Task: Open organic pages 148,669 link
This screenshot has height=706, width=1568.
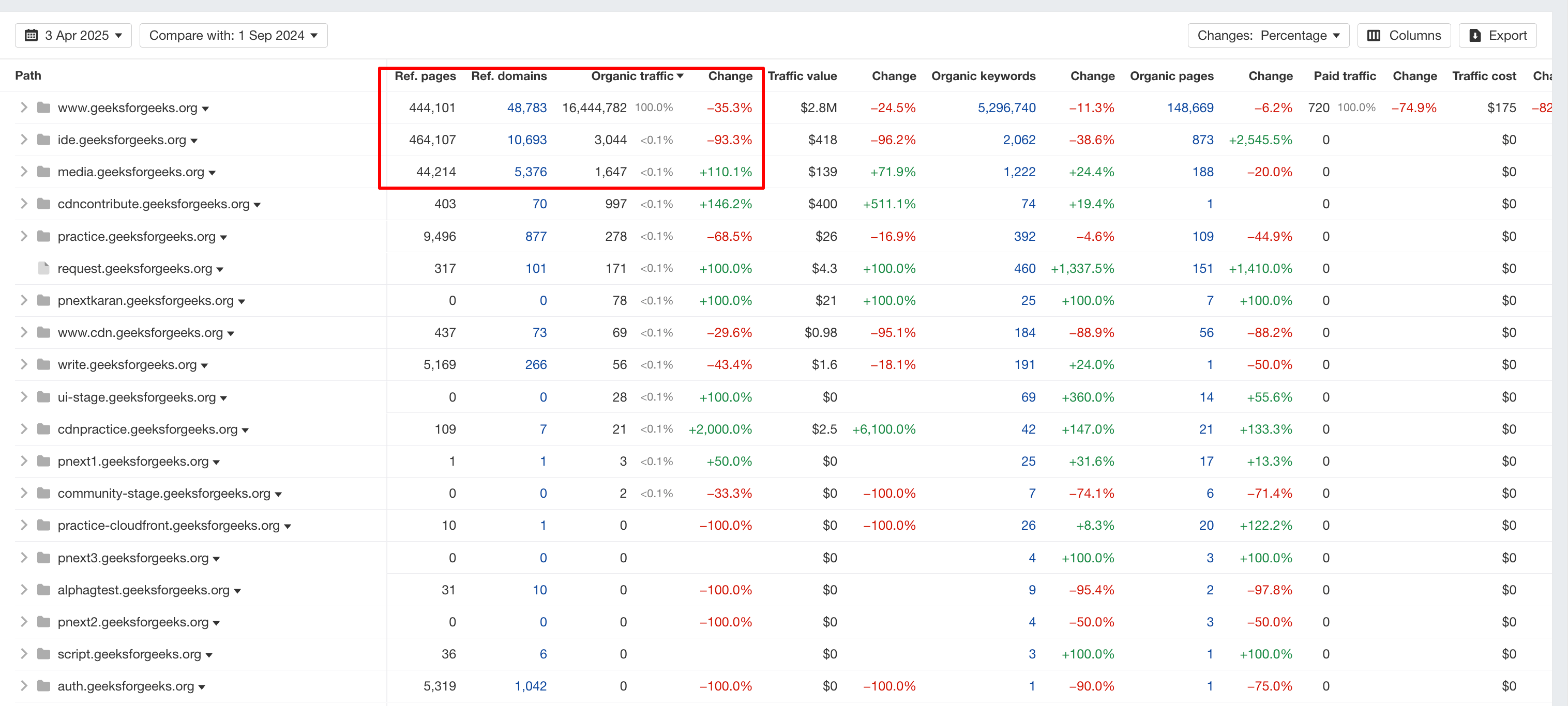Action: click(x=1190, y=108)
